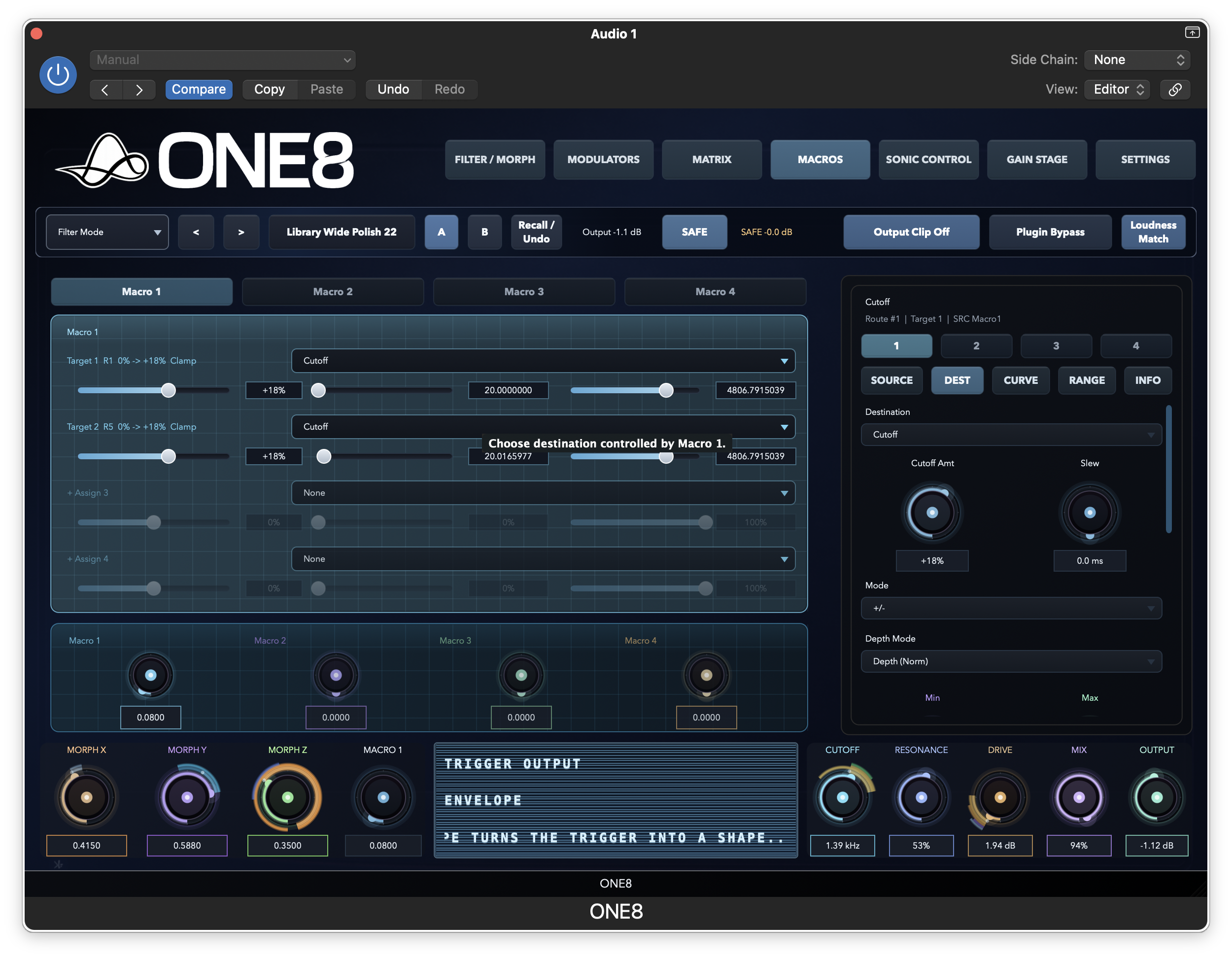Click the MORPH X knob

[86, 796]
